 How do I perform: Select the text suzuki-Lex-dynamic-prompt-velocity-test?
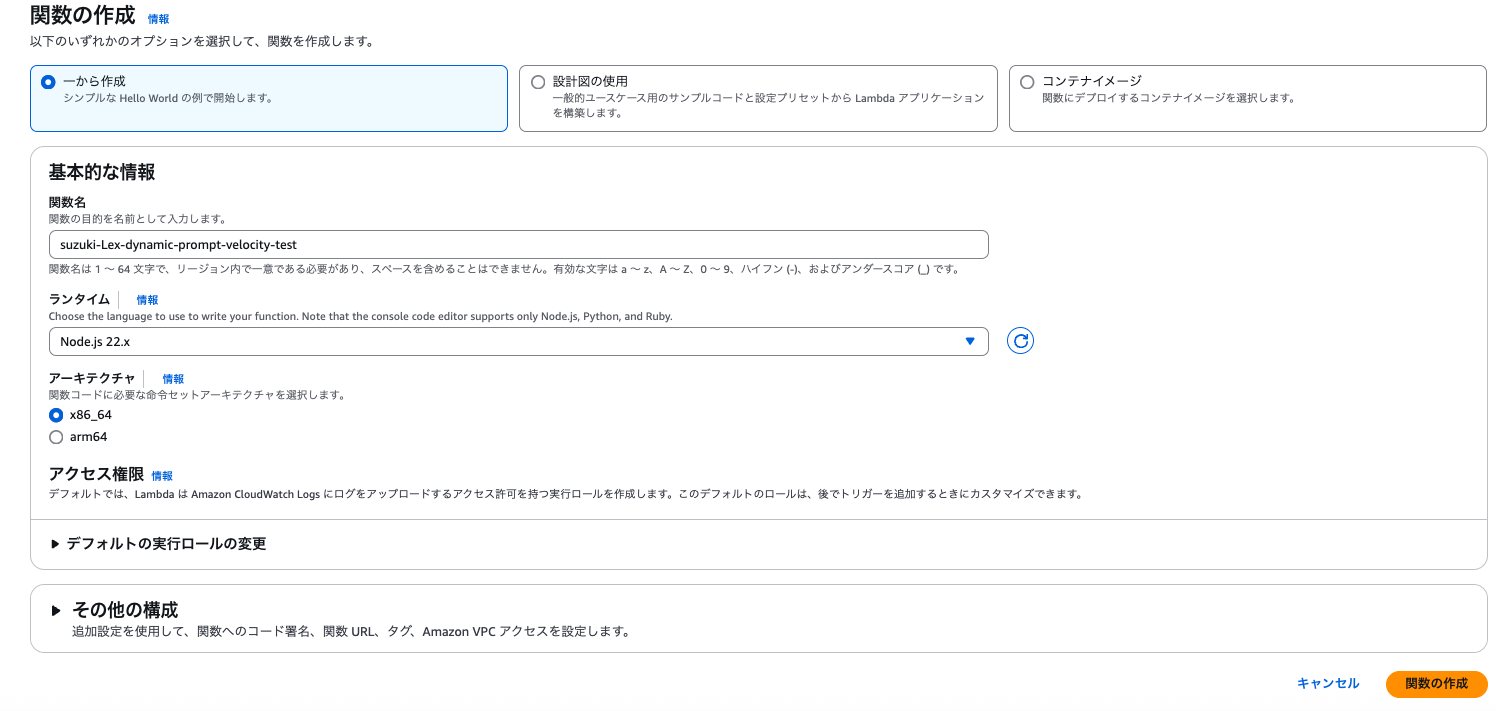[x=180, y=244]
